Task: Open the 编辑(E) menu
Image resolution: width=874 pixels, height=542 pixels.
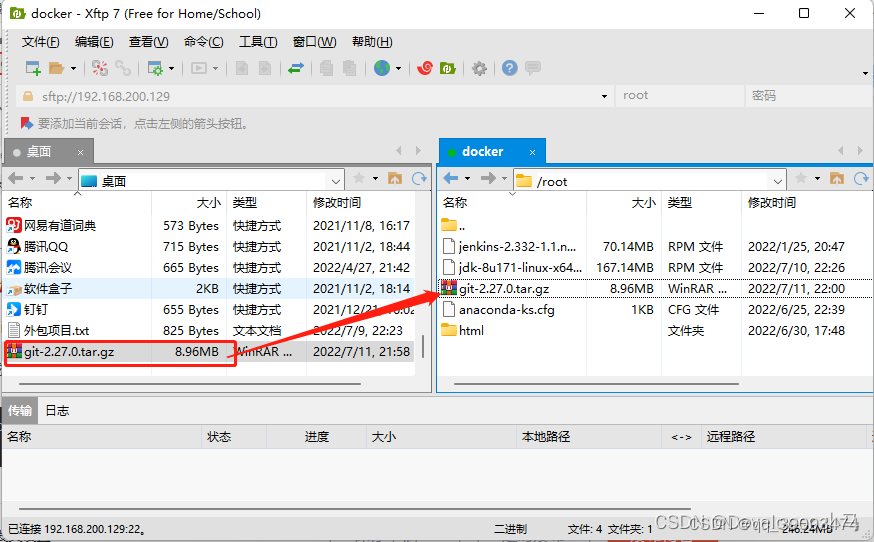Action: click(x=94, y=42)
